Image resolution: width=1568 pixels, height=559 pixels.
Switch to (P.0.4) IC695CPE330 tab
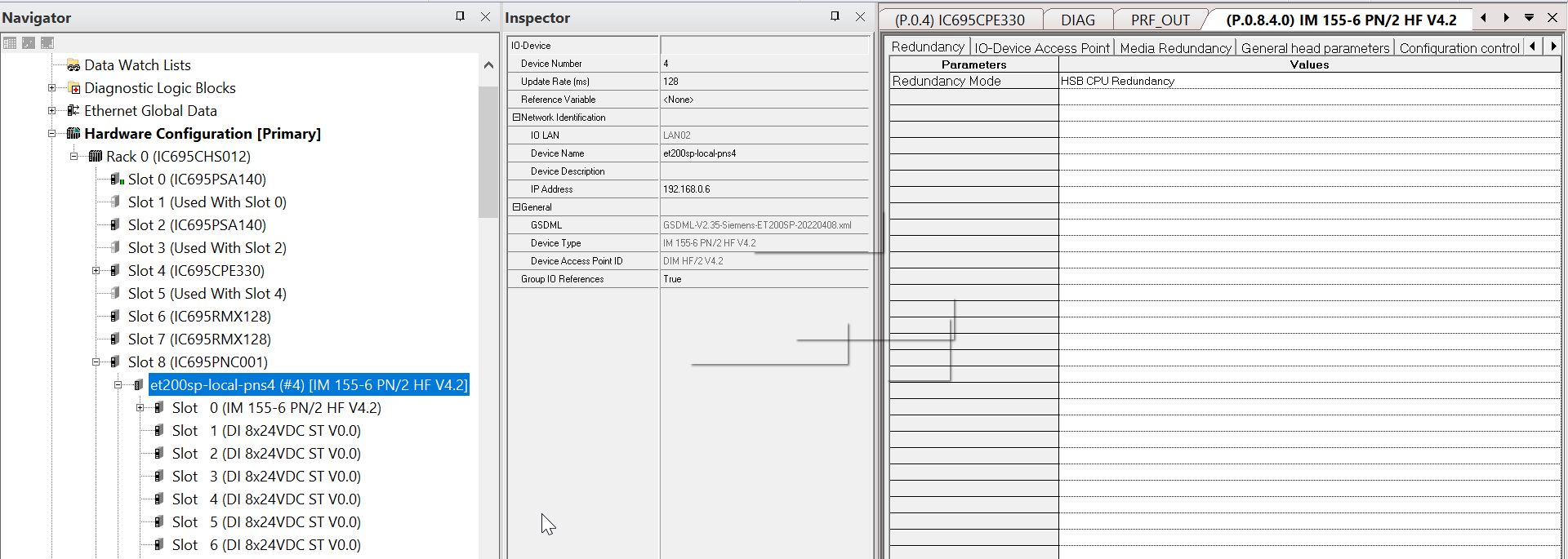tap(960, 20)
